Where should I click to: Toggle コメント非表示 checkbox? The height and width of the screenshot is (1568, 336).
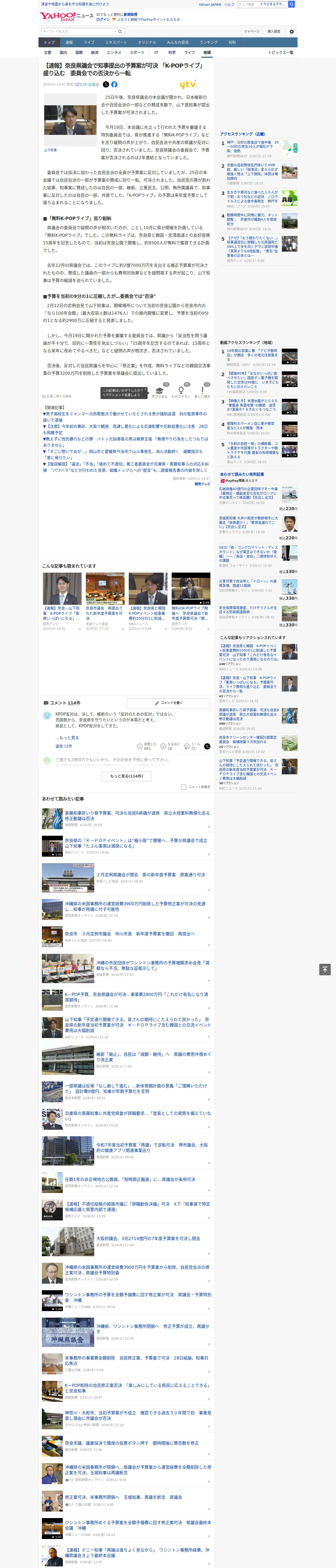[183, 787]
